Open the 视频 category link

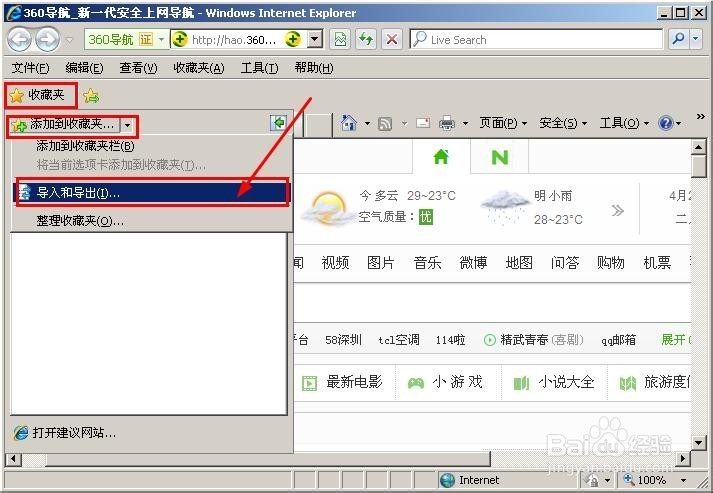(x=335, y=262)
